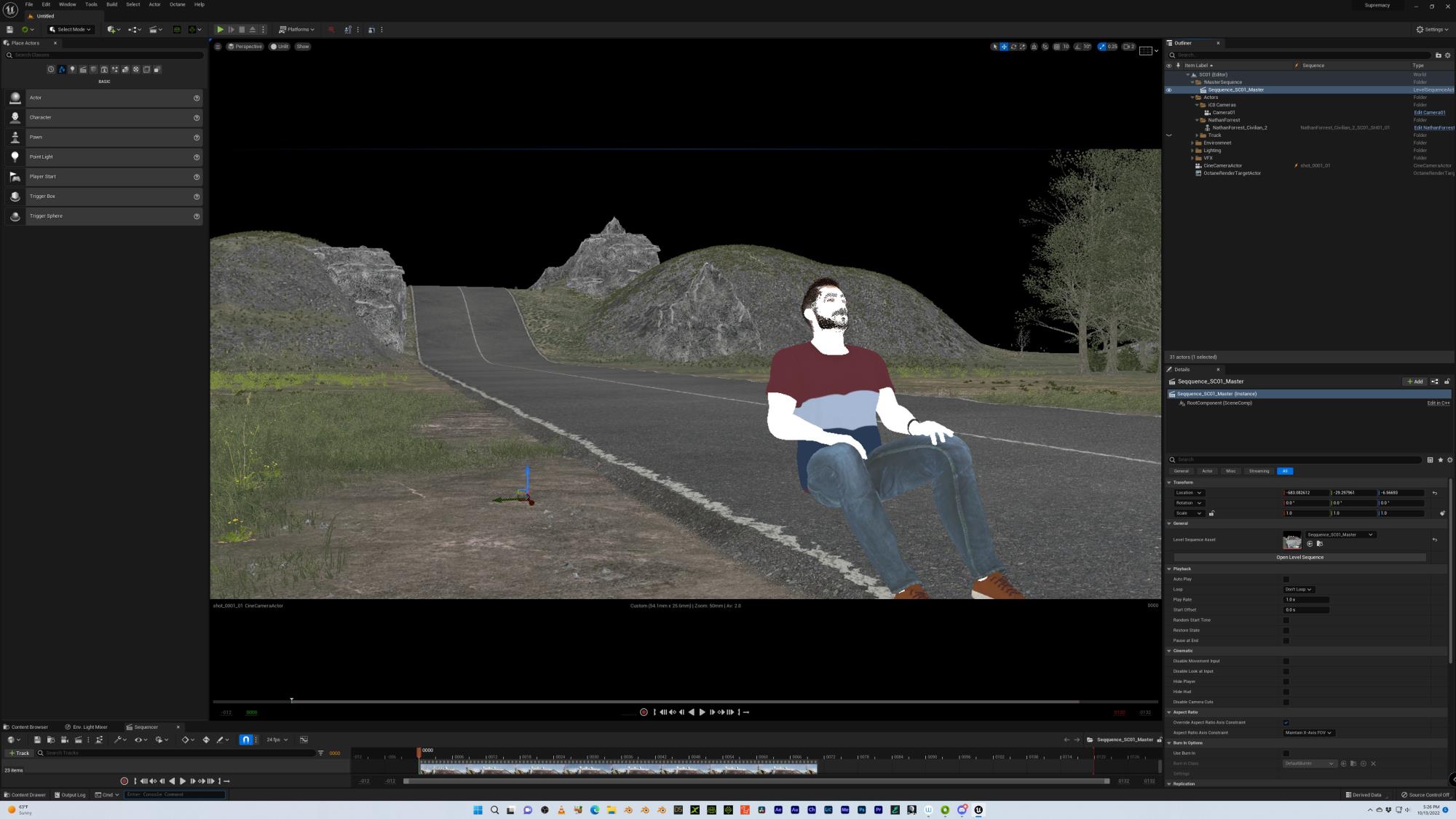
Task: Toggle rotation snapping in viewport
Action: tap(1077, 47)
